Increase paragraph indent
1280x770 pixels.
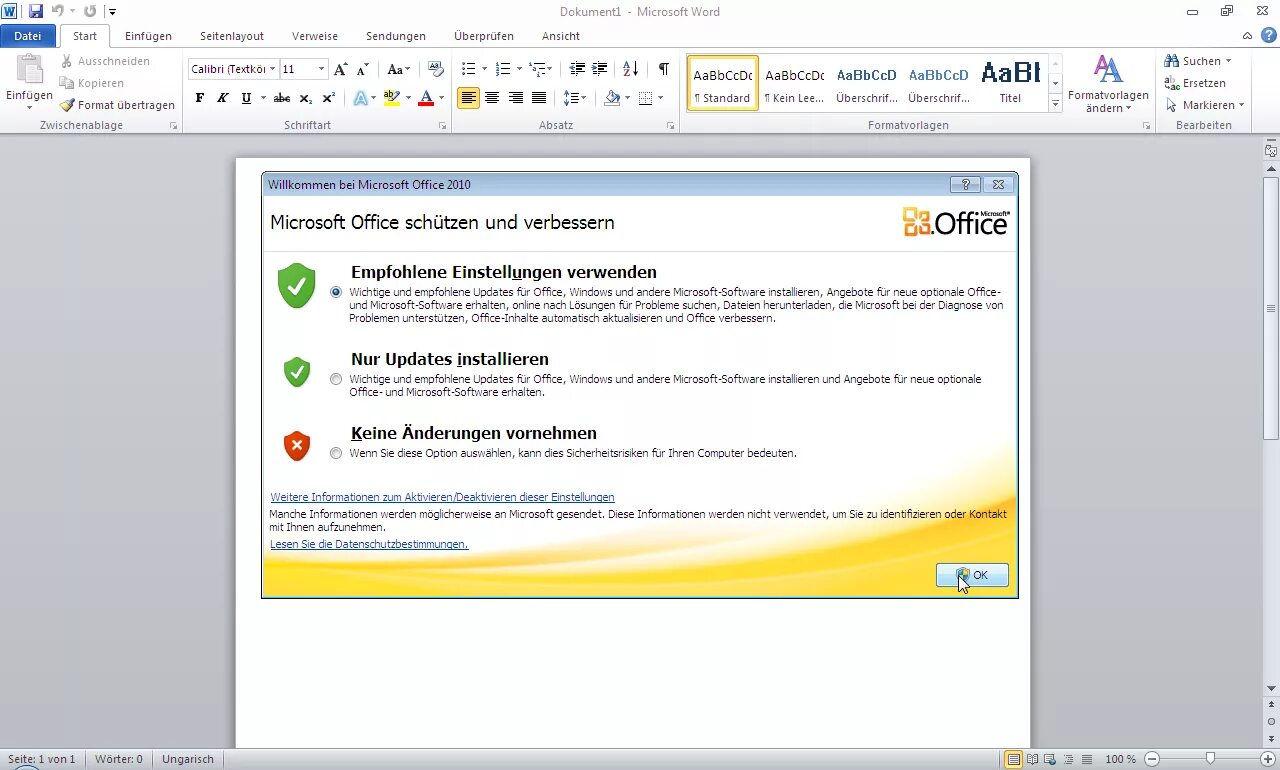tap(600, 69)
